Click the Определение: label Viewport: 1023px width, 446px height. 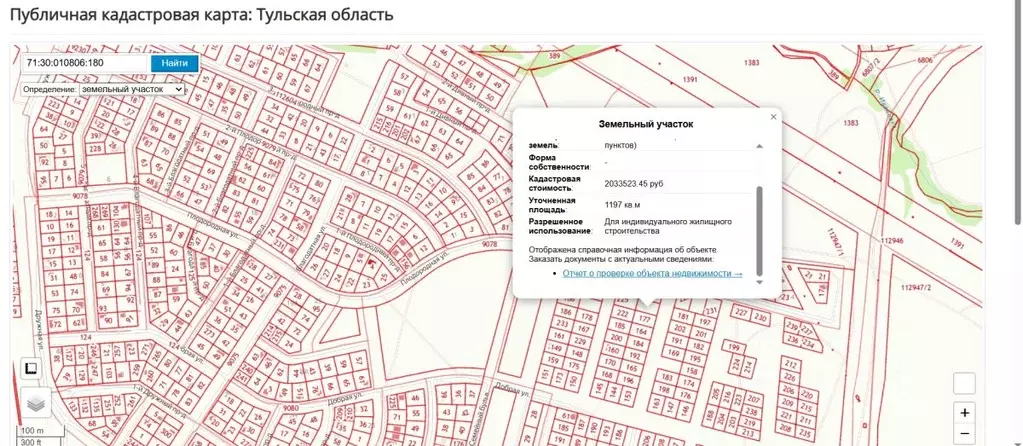pos(50,89)
